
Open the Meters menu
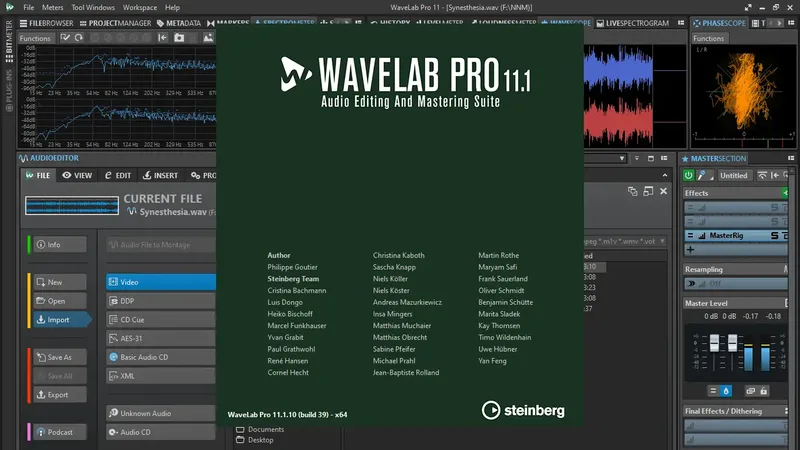tap(53, 8)
